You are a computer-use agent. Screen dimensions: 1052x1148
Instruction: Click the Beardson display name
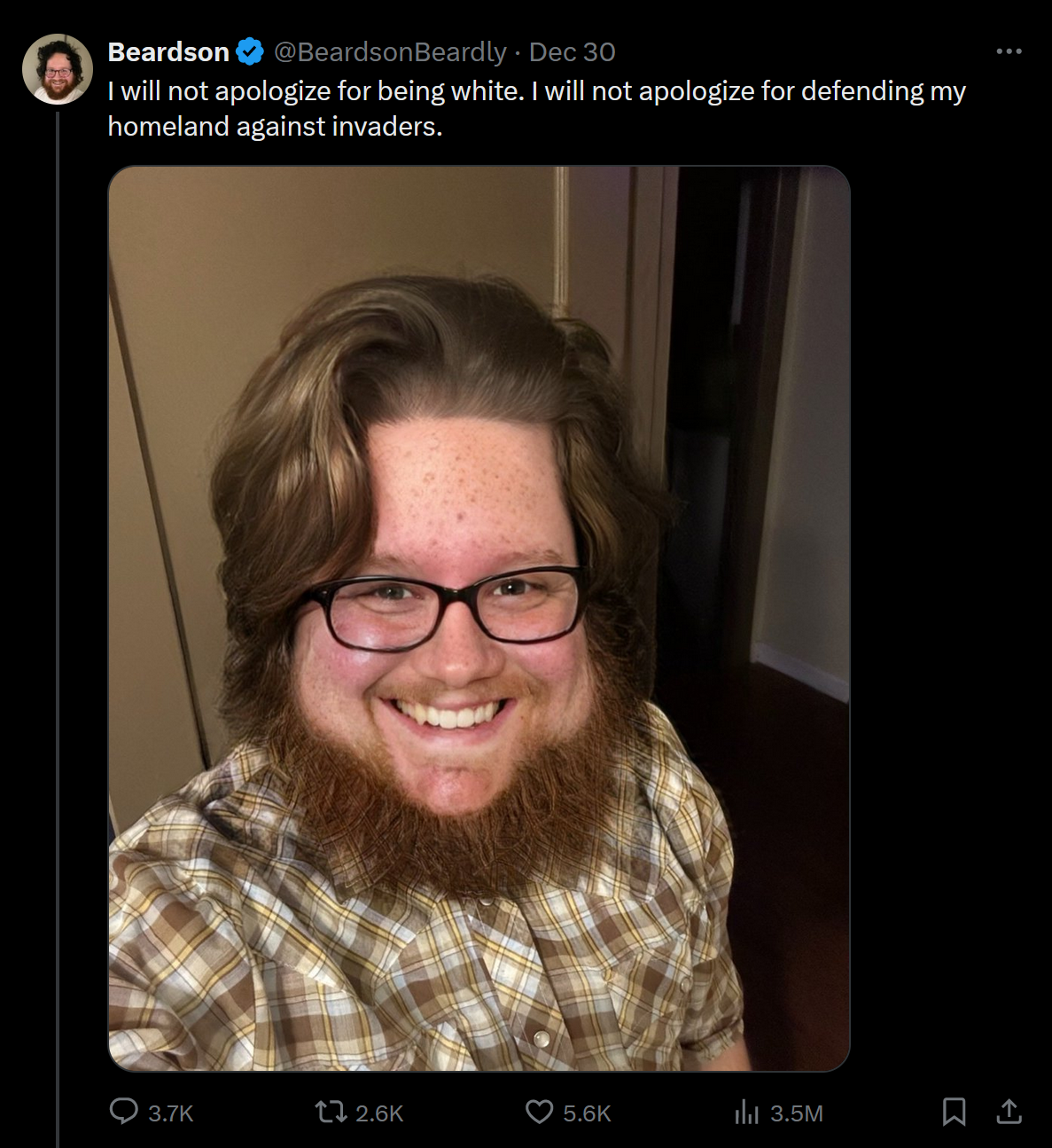168,52
